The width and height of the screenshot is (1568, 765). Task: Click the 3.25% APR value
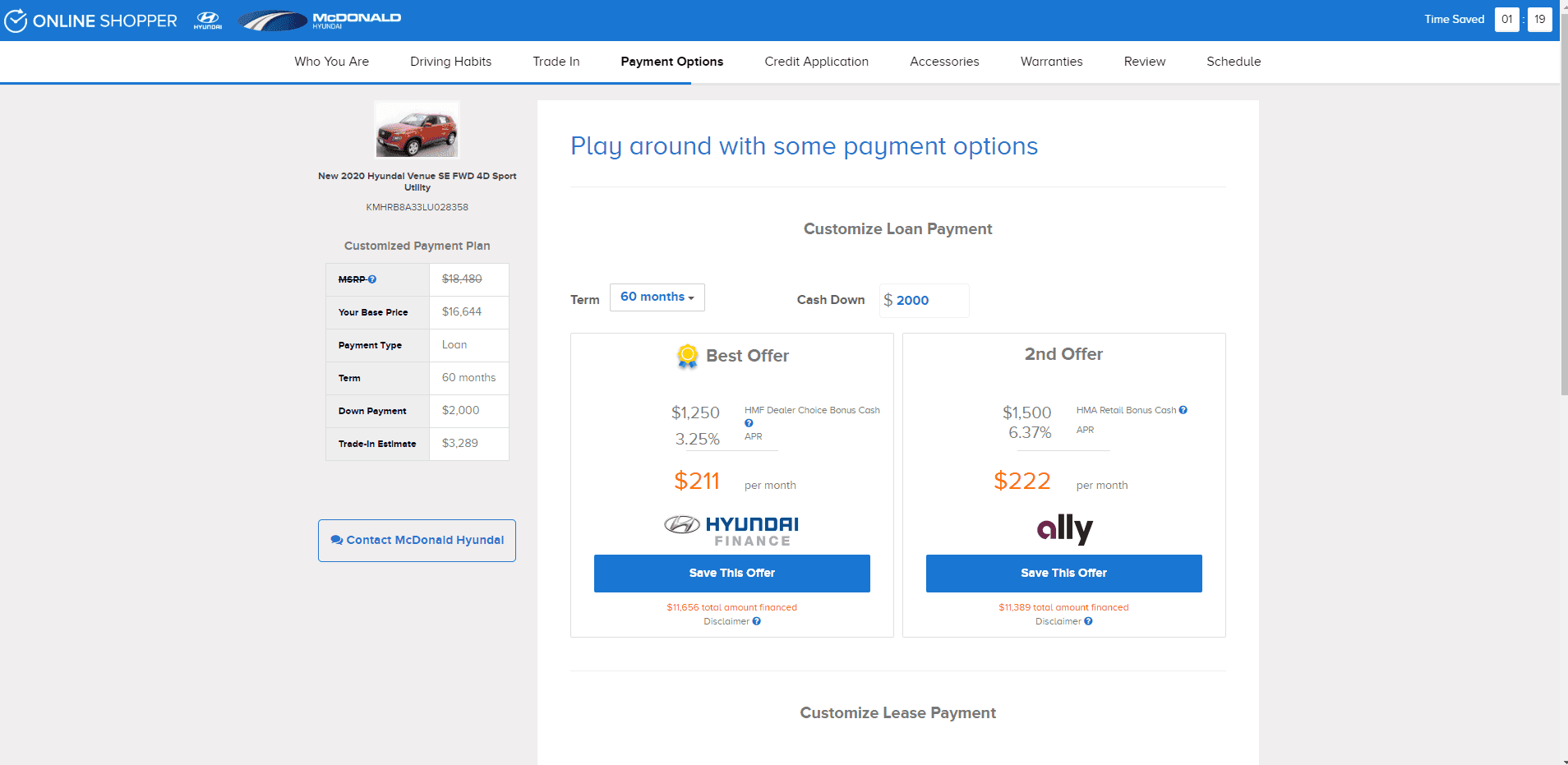[698, 440]
